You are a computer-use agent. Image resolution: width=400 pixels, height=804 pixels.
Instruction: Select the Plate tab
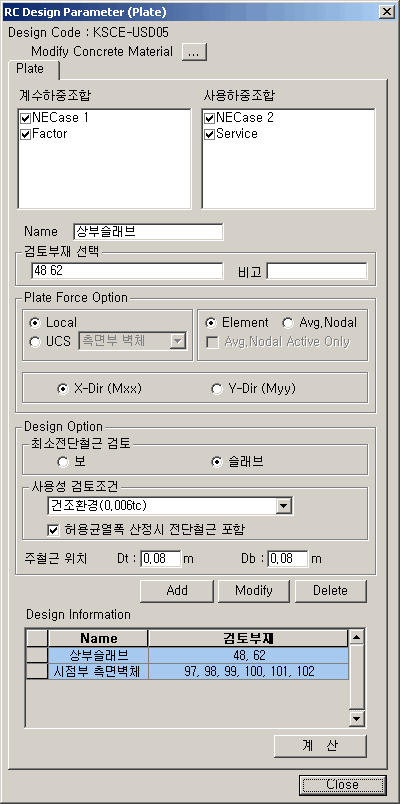click(x=31, y=69)
